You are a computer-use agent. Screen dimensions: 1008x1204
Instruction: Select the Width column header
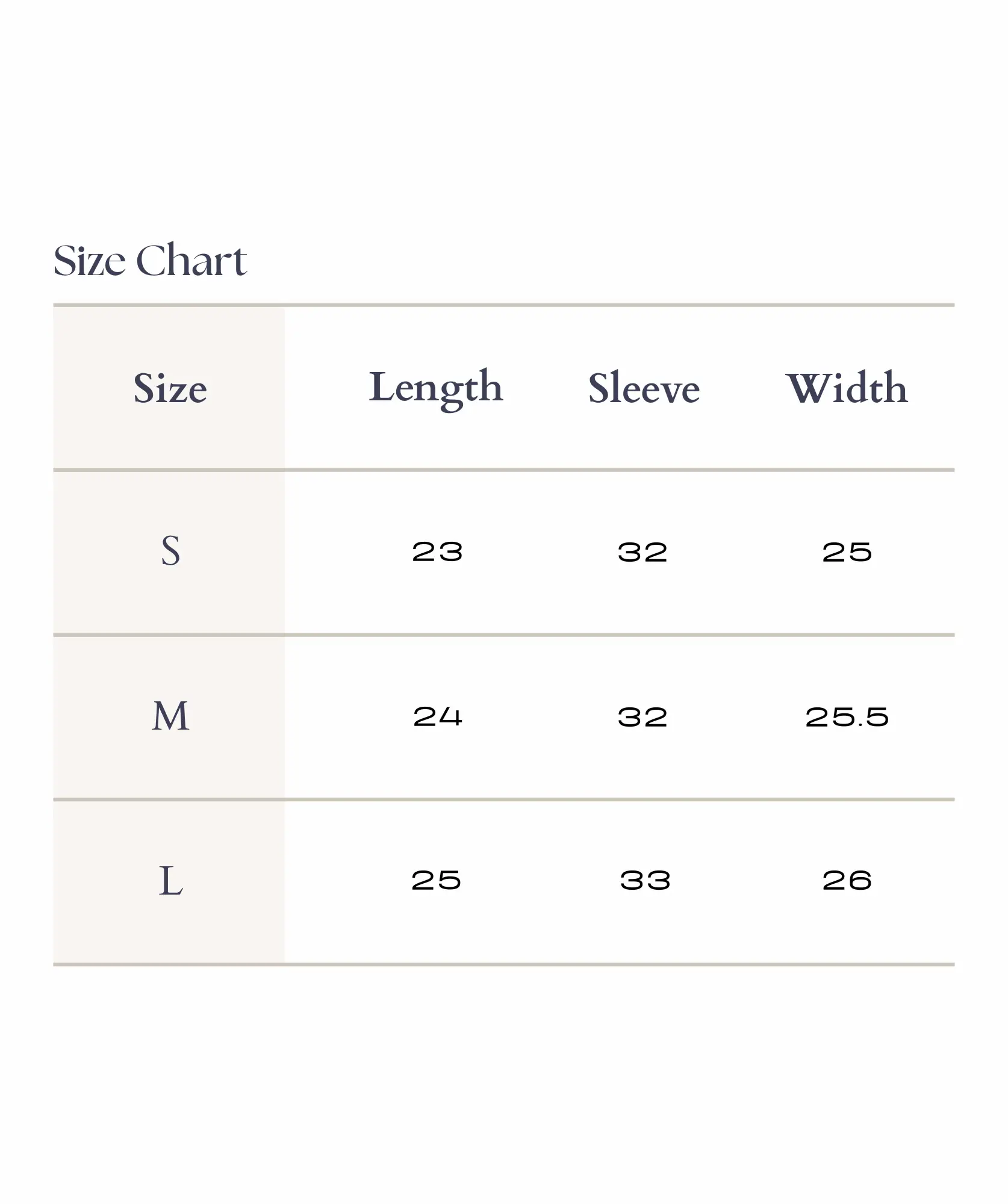pos(847,388)
